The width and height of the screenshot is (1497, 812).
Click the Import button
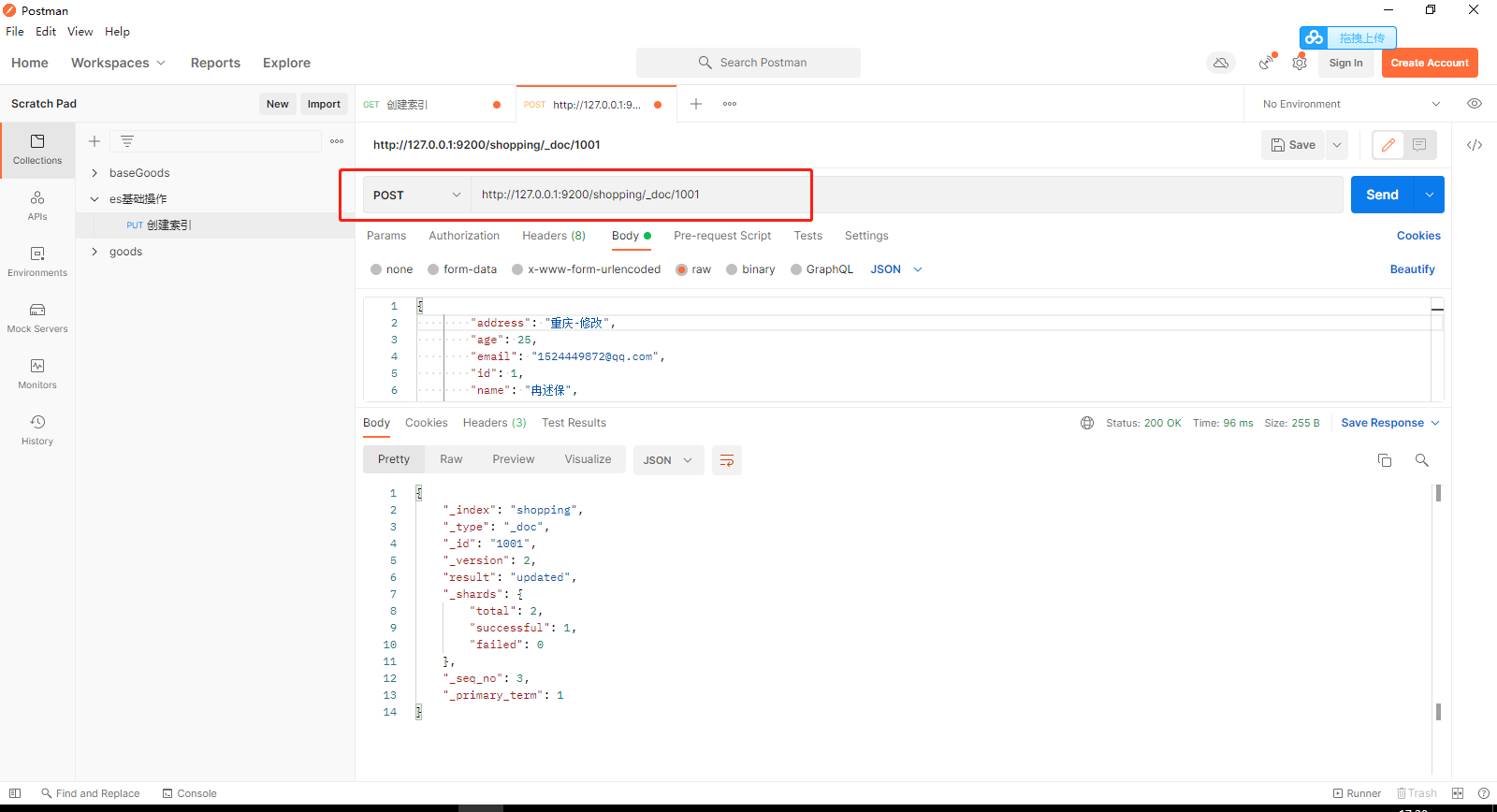click(324, 104)
